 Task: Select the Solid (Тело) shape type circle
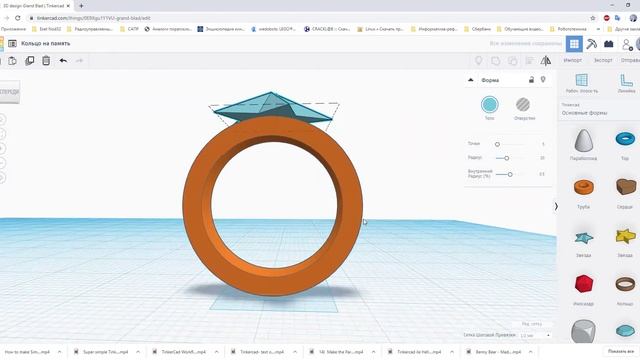pos(489,104)
